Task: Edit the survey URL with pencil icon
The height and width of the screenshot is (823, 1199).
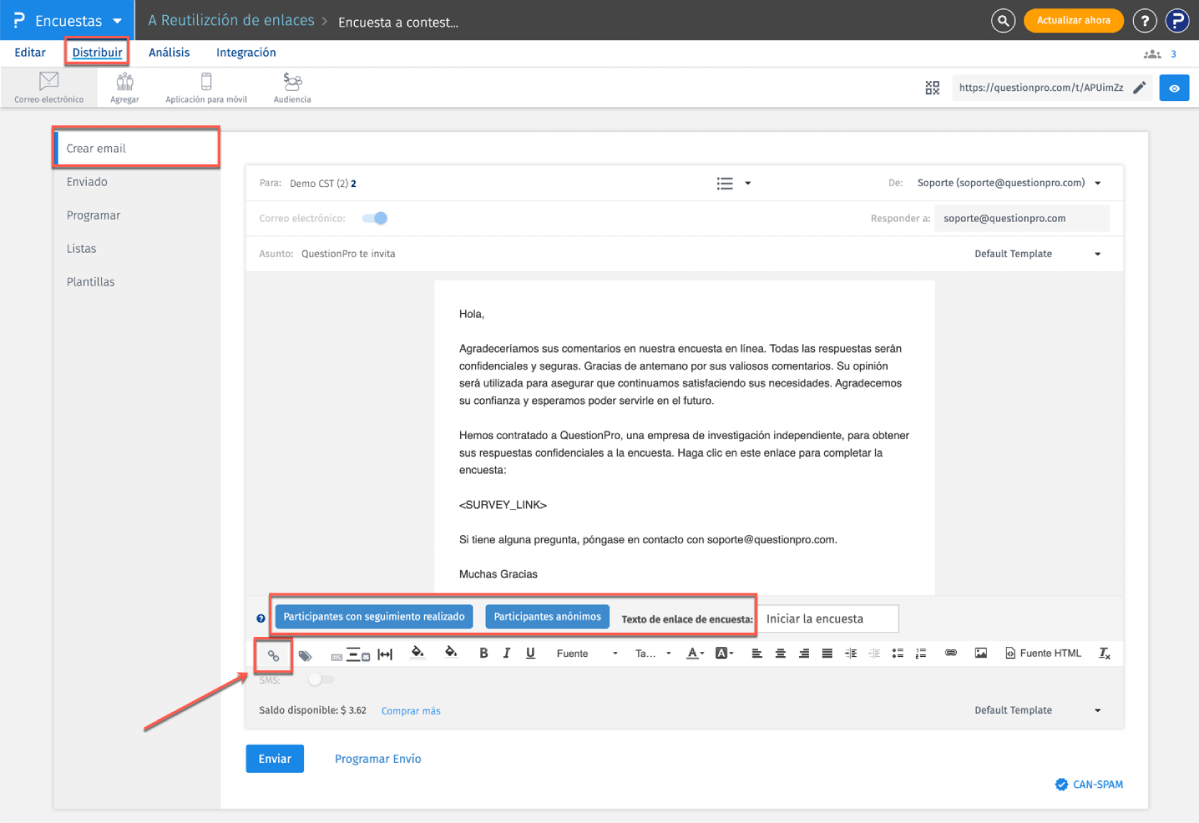Action: 1139,88
